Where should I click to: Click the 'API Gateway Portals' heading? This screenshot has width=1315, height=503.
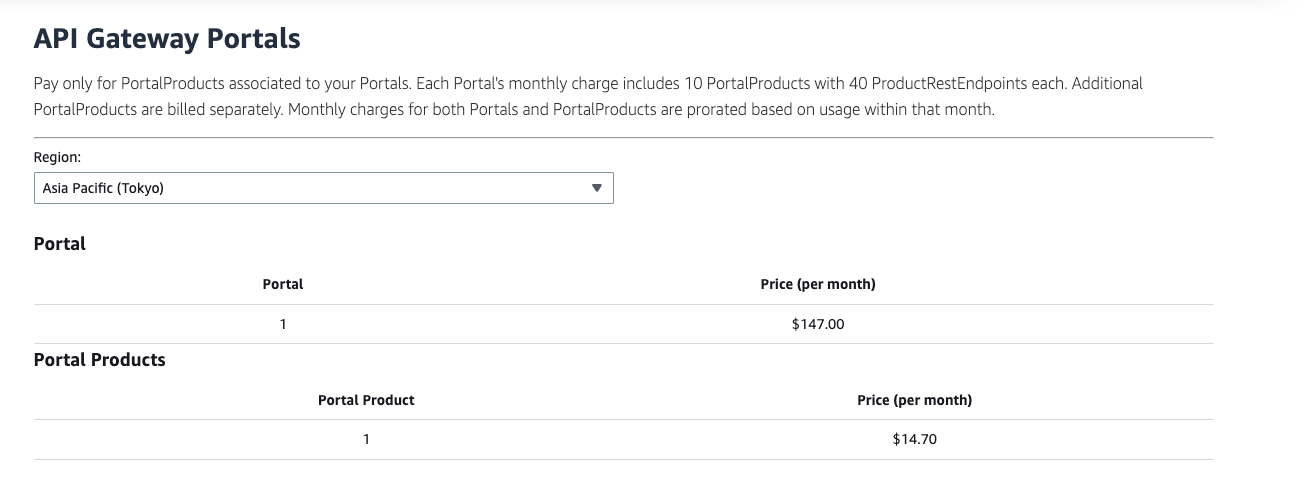tap(167, 39)
